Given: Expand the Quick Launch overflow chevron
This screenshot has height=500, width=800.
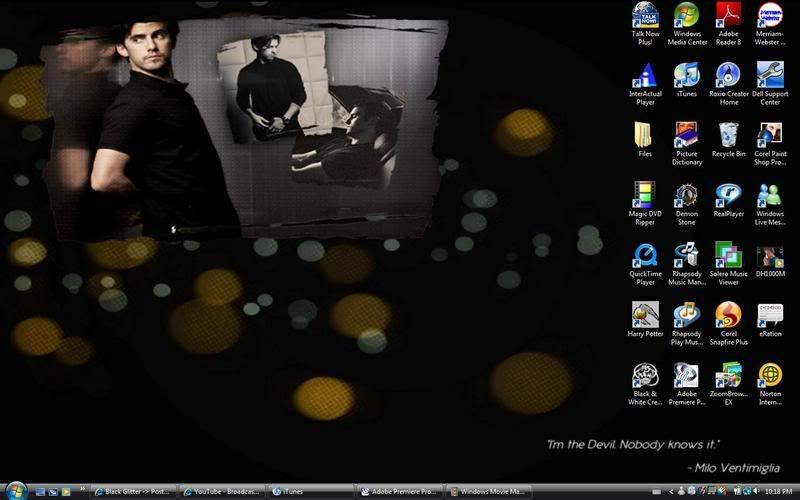Looking at the screenshot, I should point(82,491).
